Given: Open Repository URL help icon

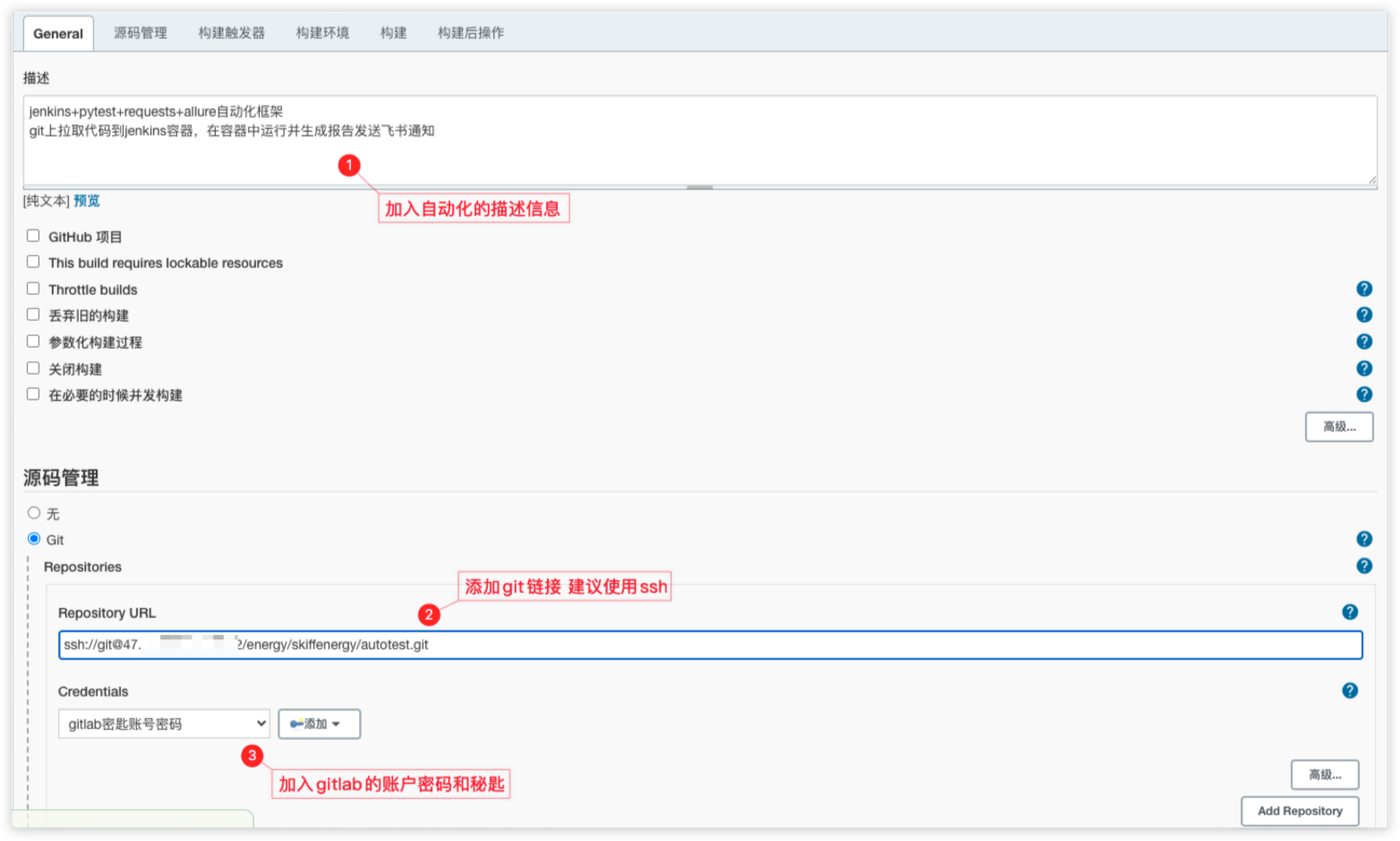Looking at the screenshot, I should [x=1349, y=612].
